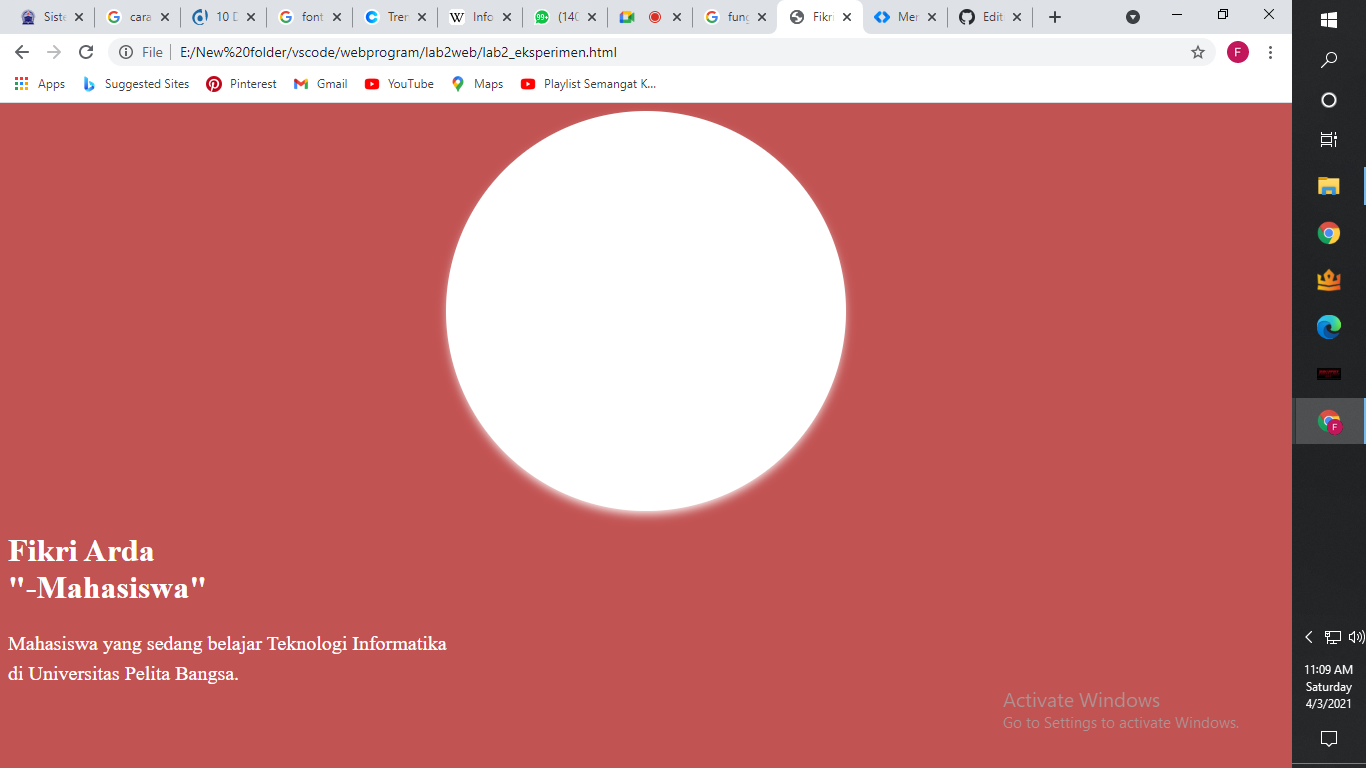Image resolution: width=1366 pixels, height=768 pixels.
Task: Open the Maps bookmark
Action: pyautogui.click(x=477, y=84)
